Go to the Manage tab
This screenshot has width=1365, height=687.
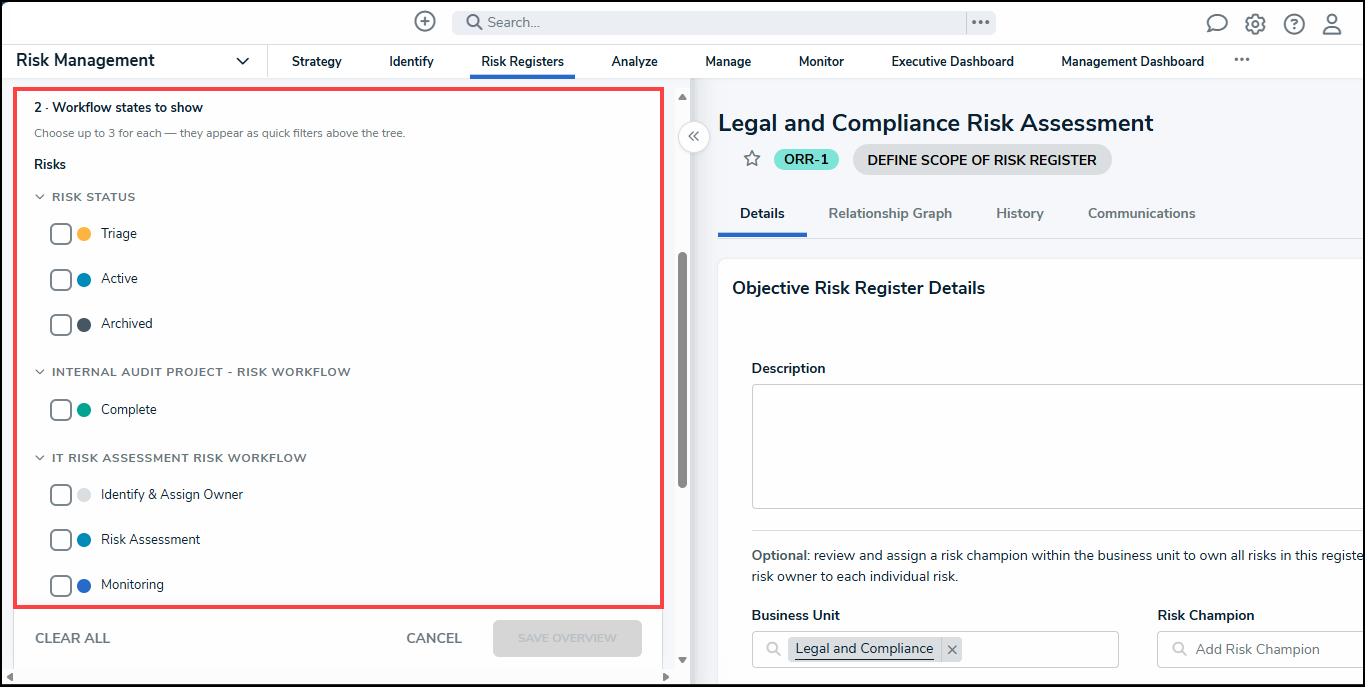728,61
